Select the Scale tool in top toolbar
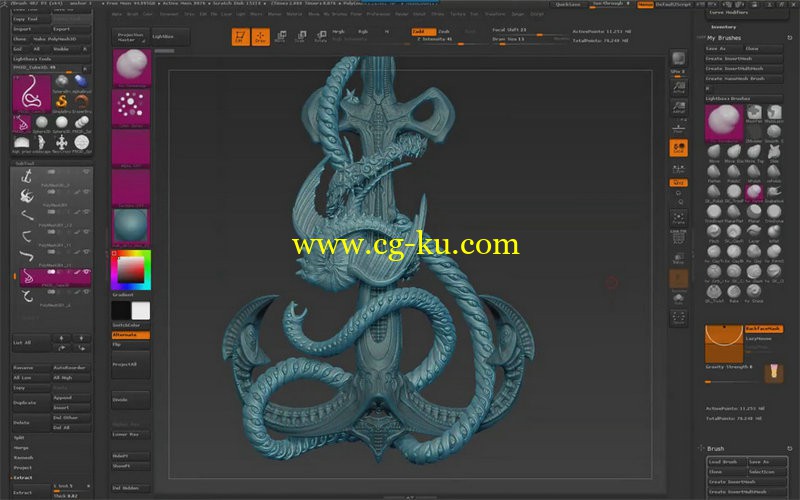 pyautogui.click(x=301, y=36)
